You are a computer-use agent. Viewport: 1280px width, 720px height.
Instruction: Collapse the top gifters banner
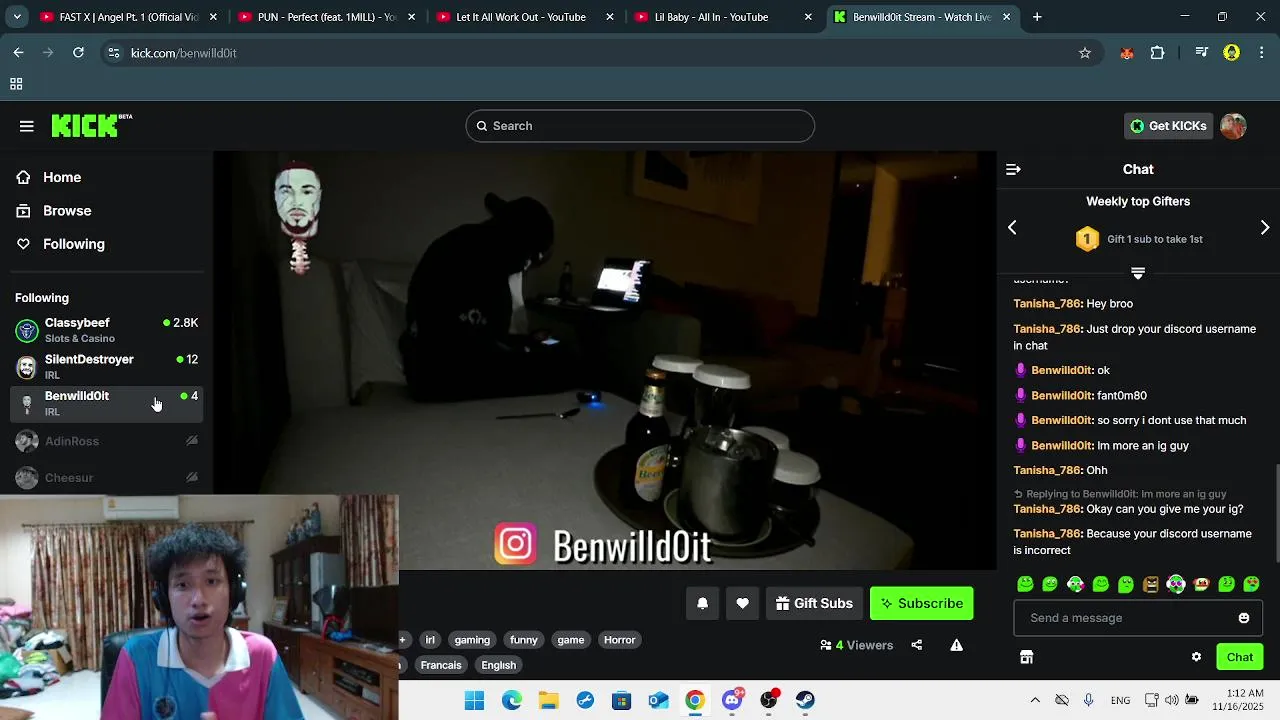click(1138, 272)
